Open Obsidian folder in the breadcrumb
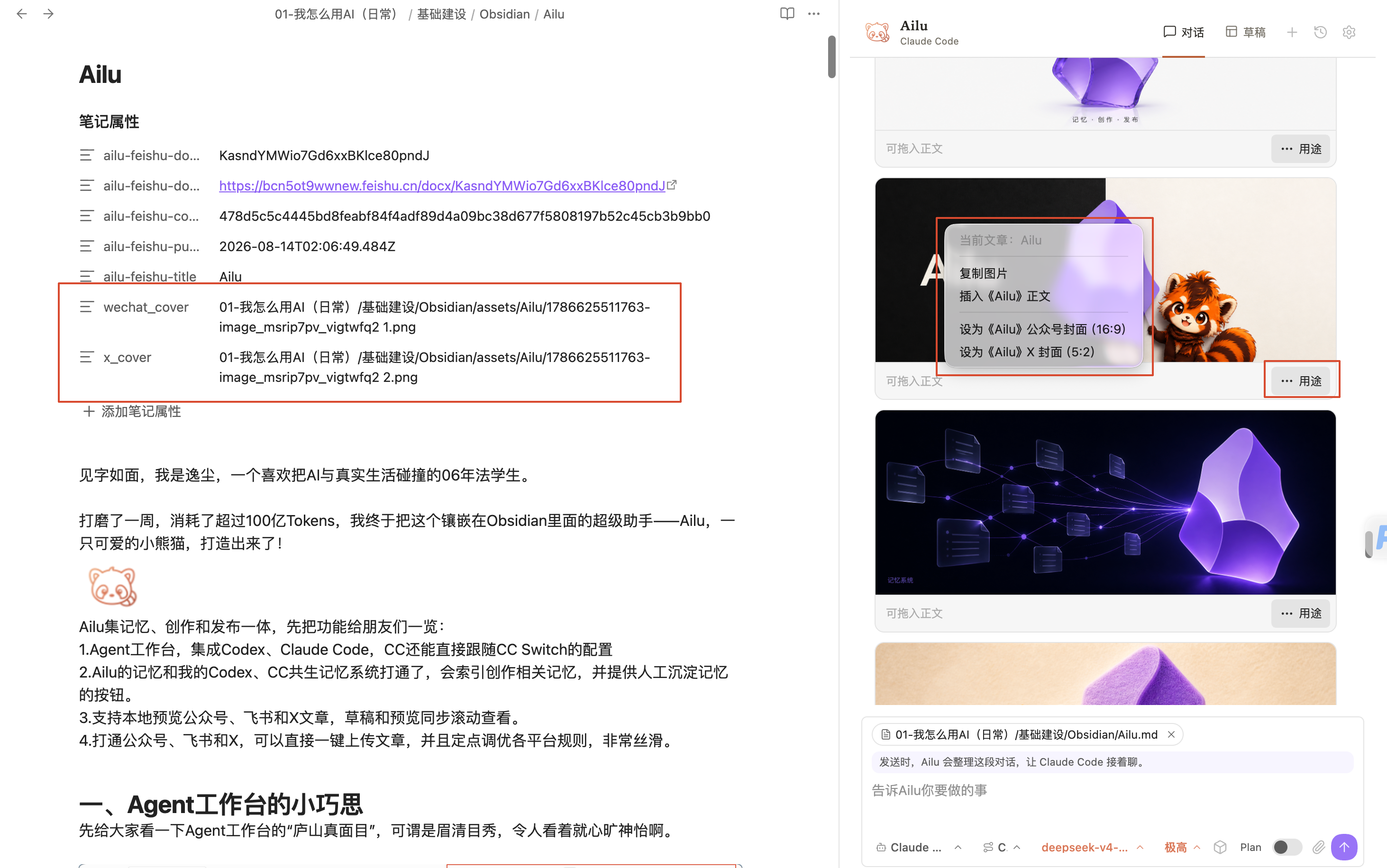Screen dimensions: 1387x868 [x=504, y=14]
